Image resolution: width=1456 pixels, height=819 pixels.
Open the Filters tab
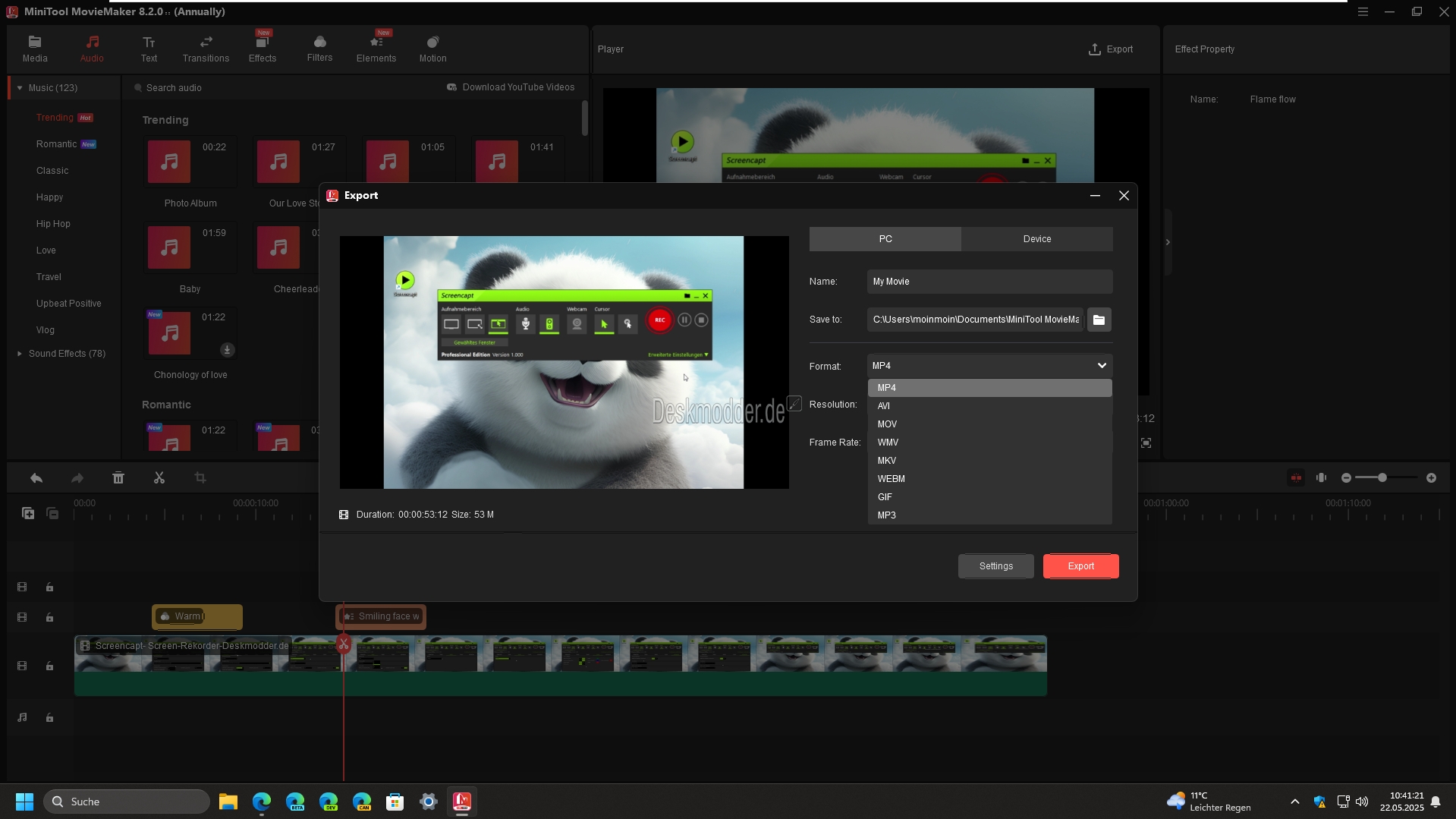319,49
